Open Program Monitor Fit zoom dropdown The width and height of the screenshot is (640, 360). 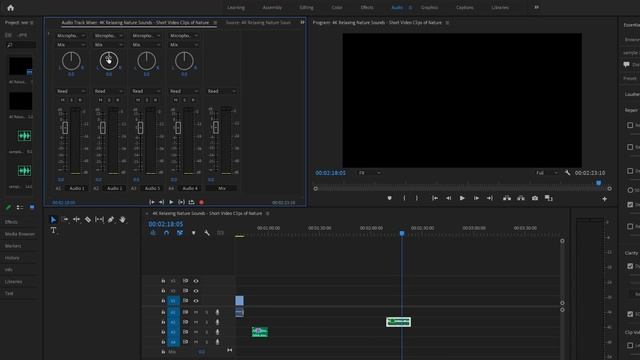[x=369, y=173]
